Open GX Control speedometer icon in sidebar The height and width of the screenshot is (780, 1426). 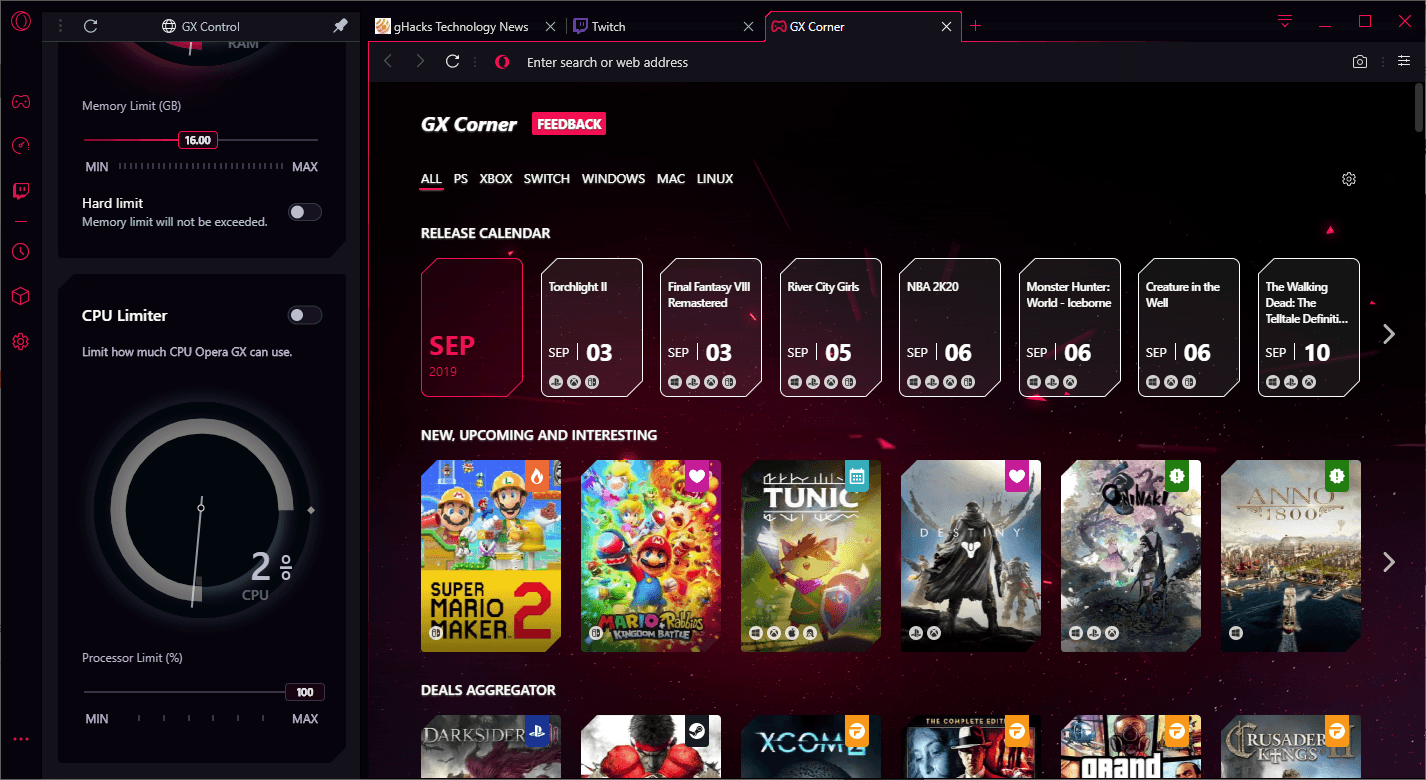pyautogui.click(x=21, y=146)
